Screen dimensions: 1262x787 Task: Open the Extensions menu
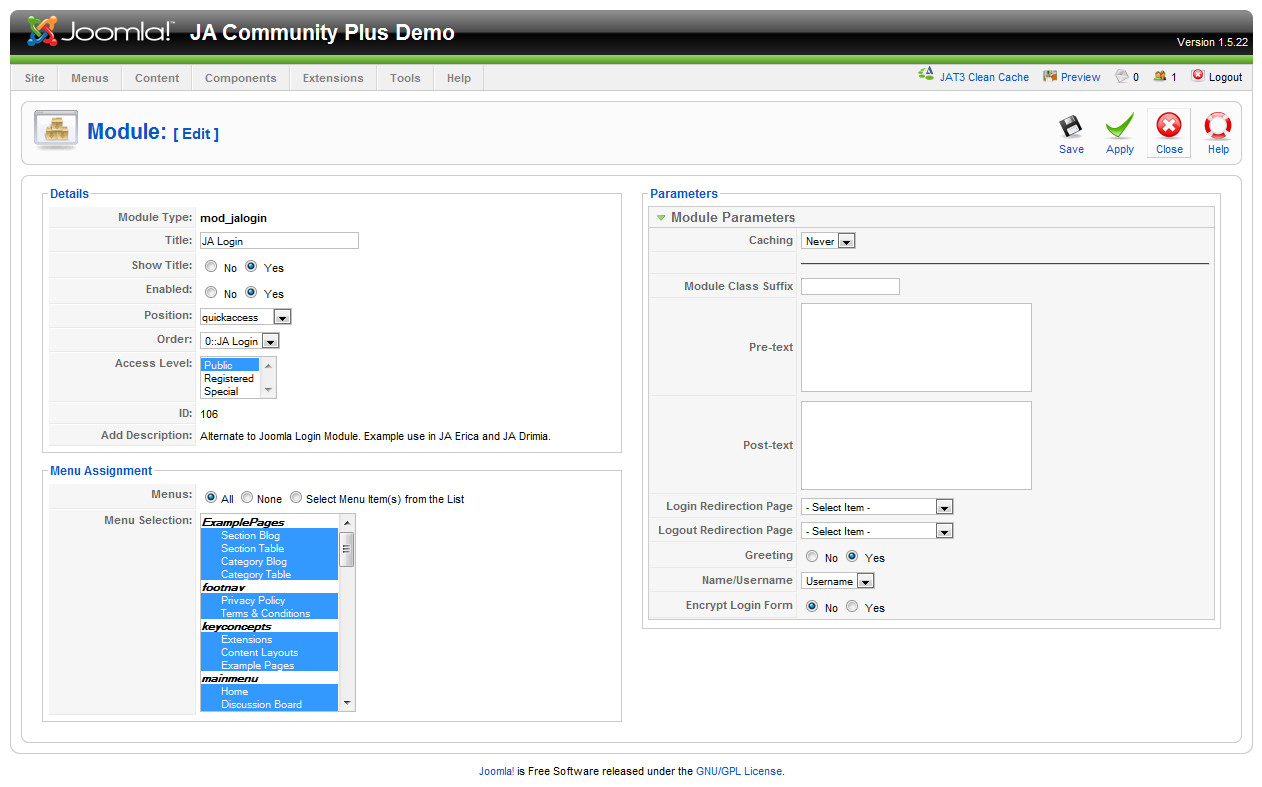tap(333, 78)
